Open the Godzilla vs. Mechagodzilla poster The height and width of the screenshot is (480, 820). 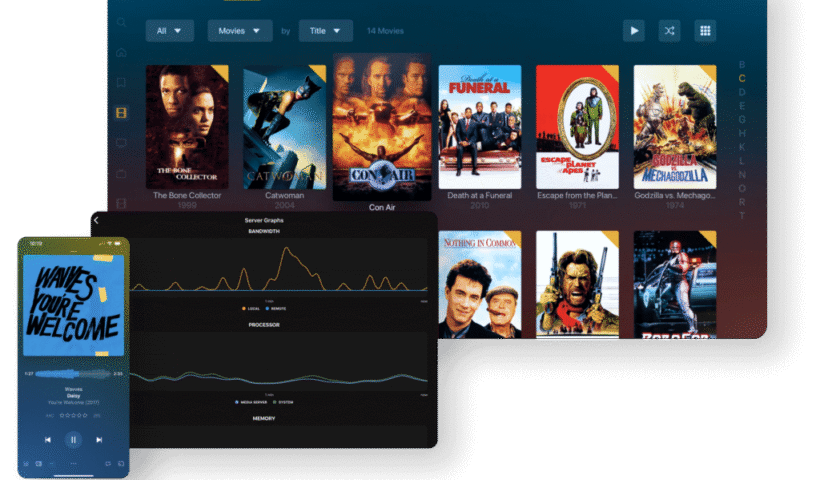(x=675, y=127)
